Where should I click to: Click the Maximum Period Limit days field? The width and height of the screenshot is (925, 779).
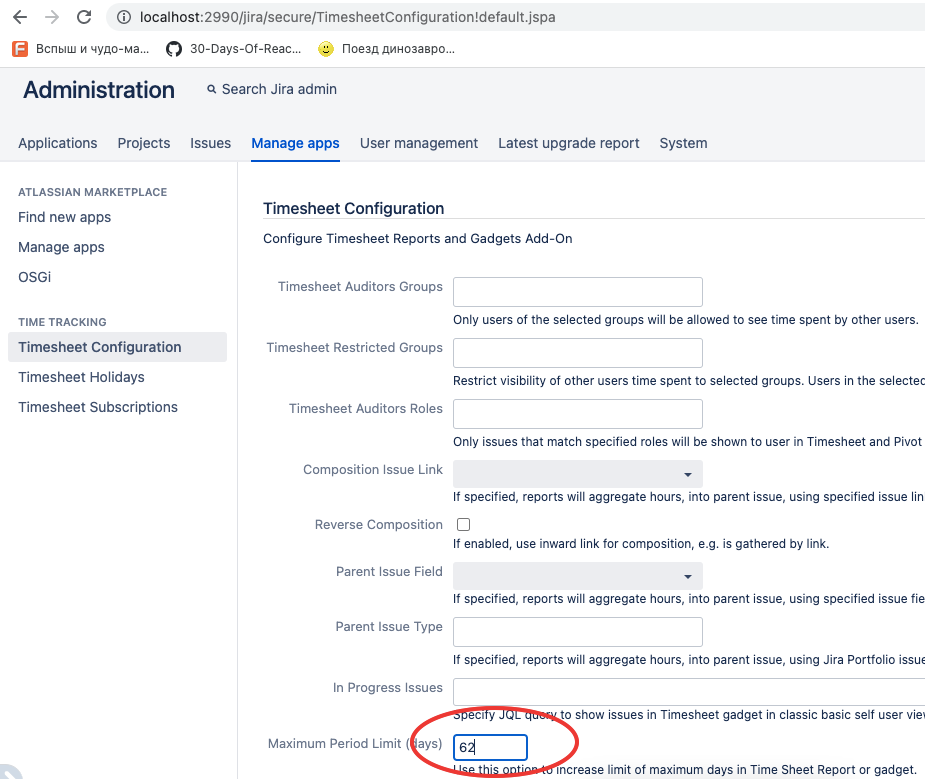(490, 747)
